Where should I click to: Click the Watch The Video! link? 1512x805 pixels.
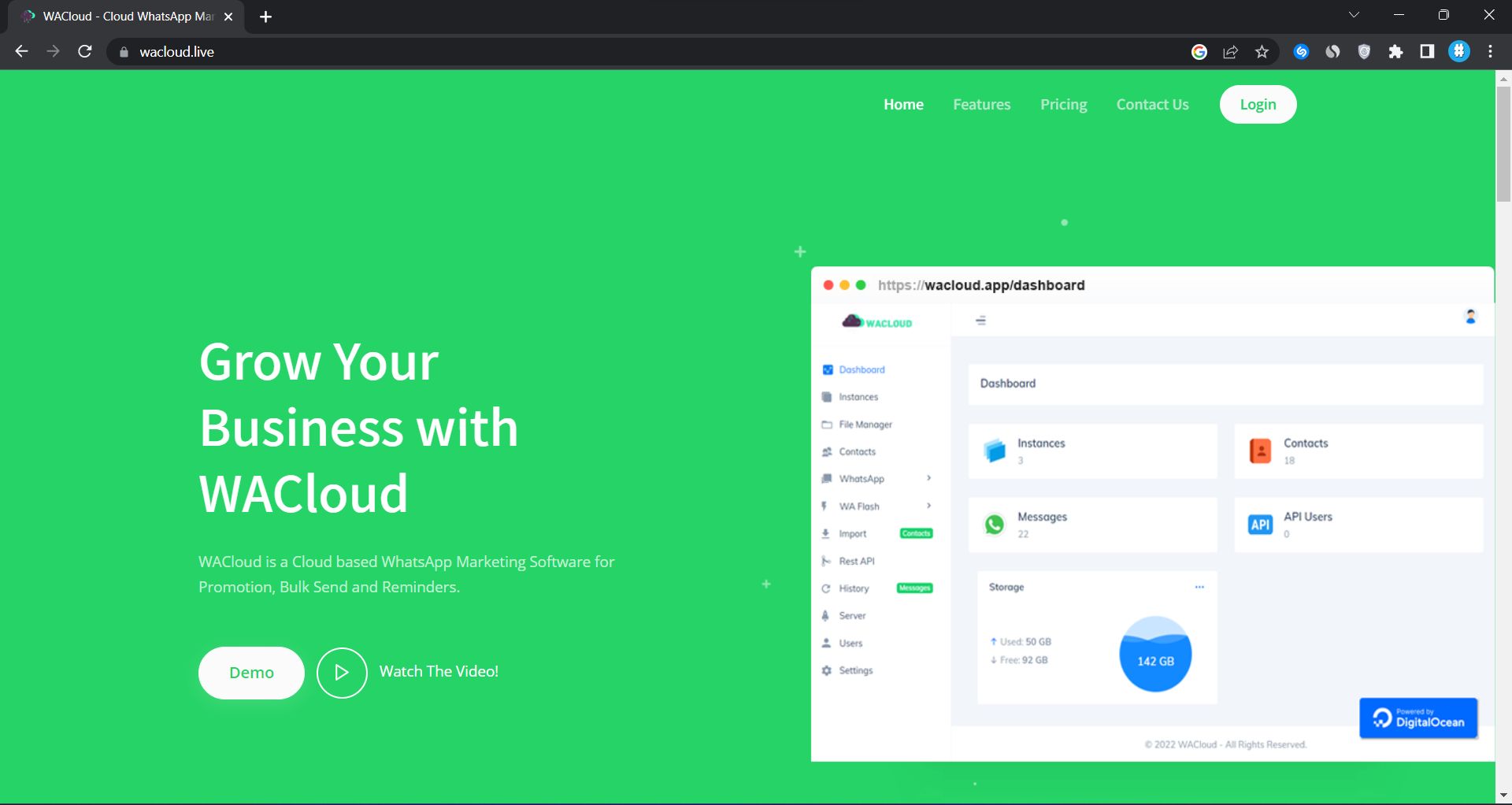click(439, 672)
